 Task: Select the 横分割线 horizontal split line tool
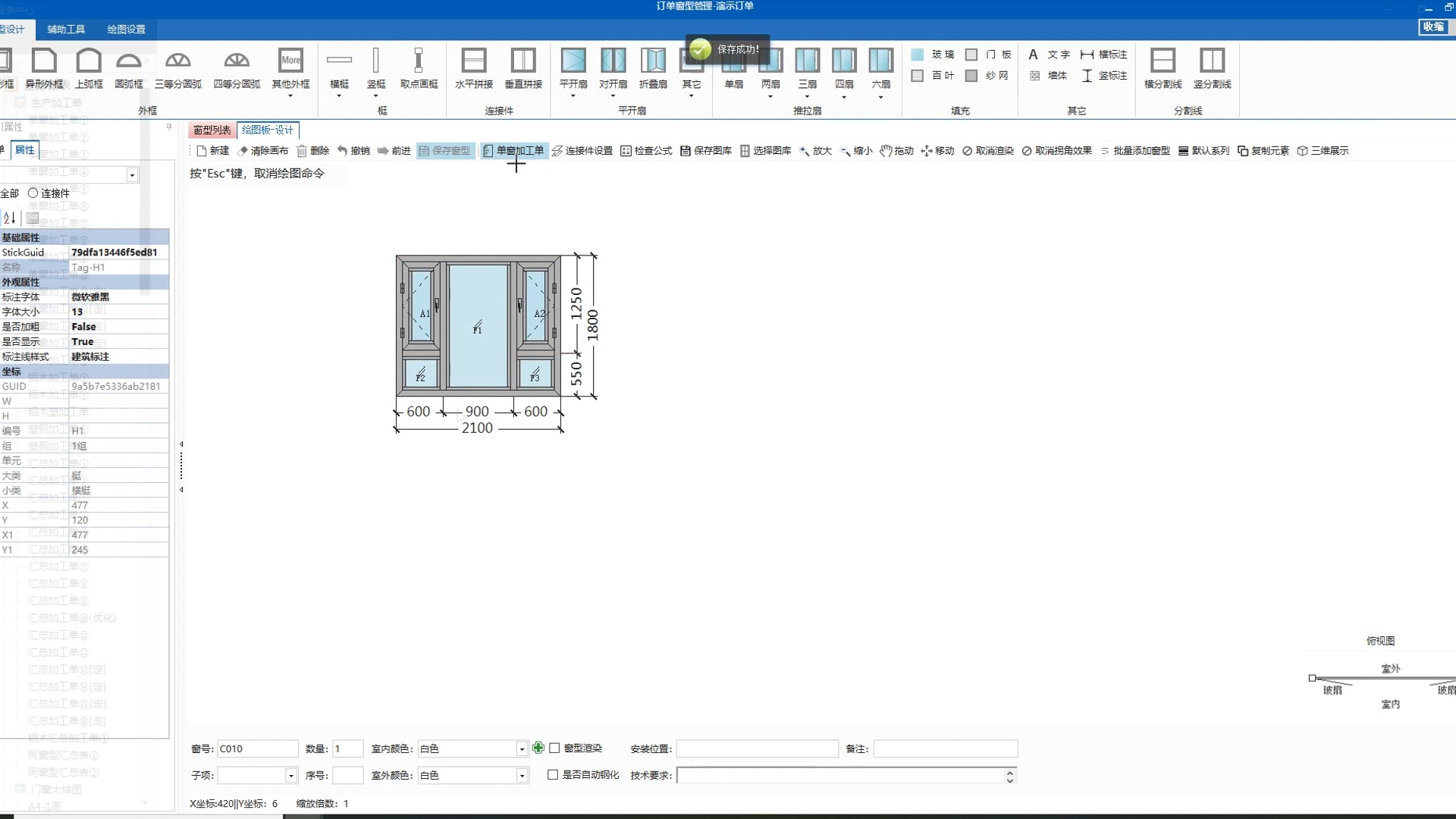coord(1162,68)
